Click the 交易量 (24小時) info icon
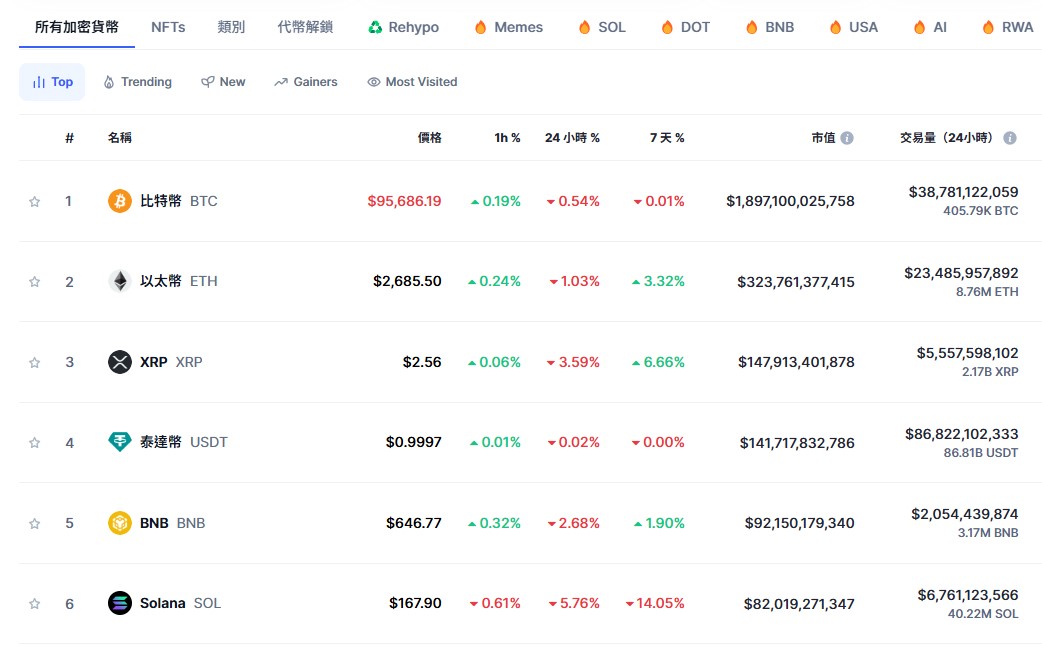The height and width of the screenshot is (650, 1042). click(1009, 138)
